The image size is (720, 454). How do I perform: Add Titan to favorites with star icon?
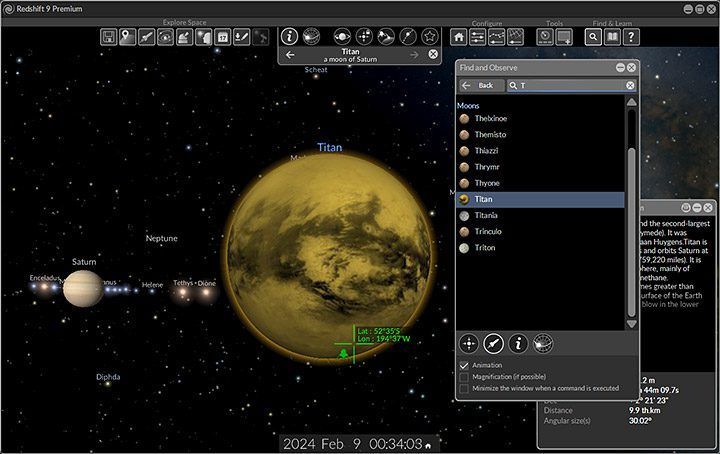tap(429, 36)
